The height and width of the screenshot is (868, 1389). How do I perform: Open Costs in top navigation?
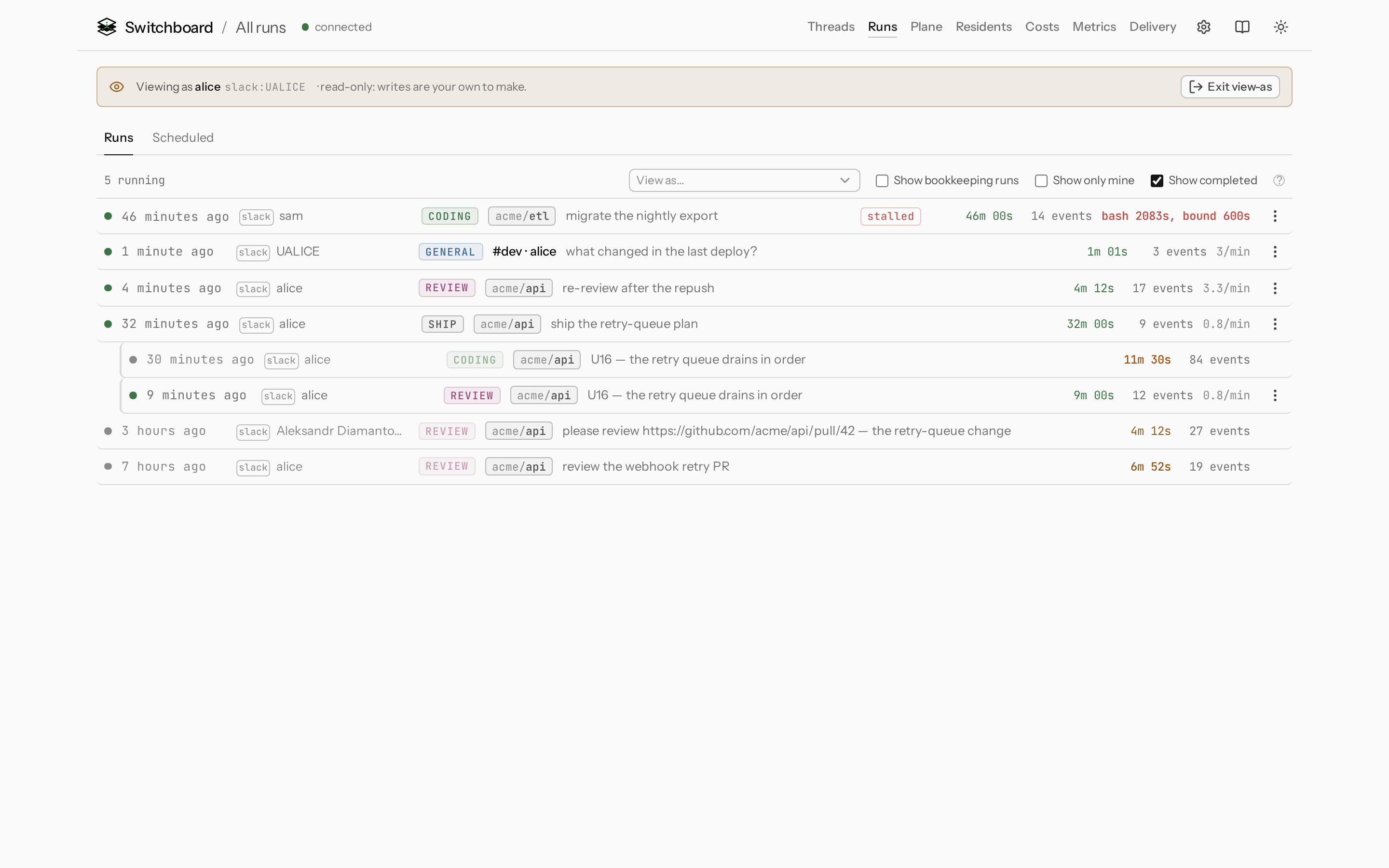point(1042,27)
